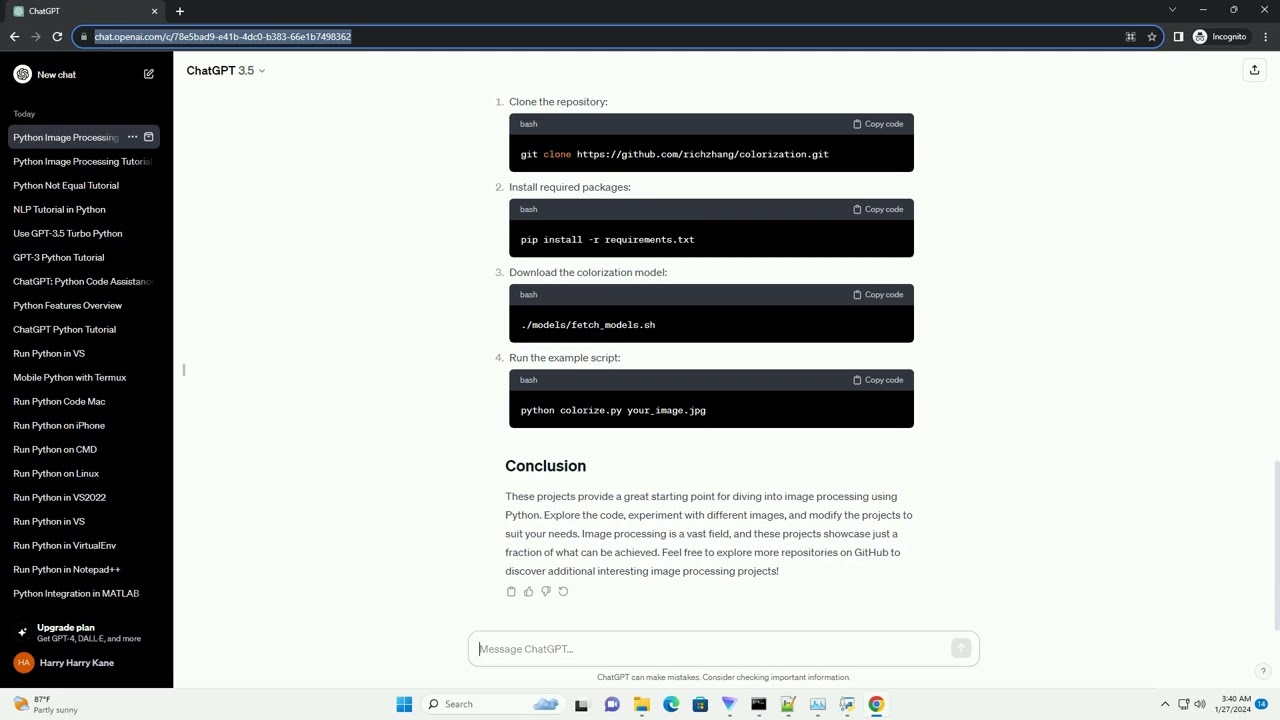Open the Python Features Overview chat
1280x720 pixels.
pos(84,305)
